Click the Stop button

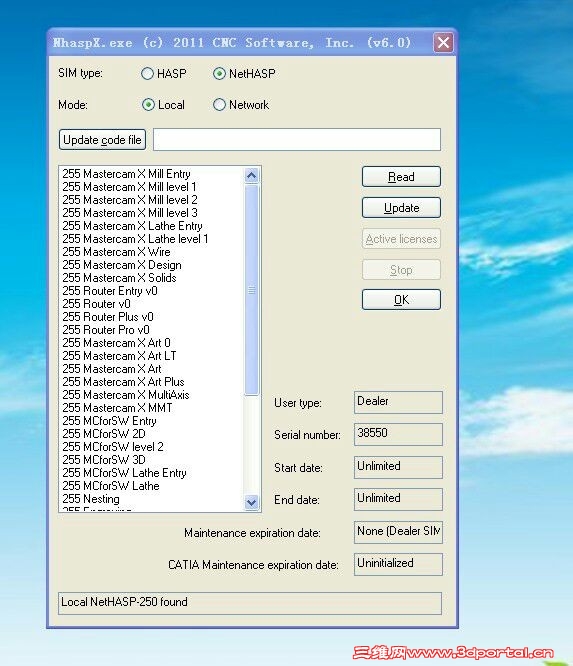pos(401,270)
